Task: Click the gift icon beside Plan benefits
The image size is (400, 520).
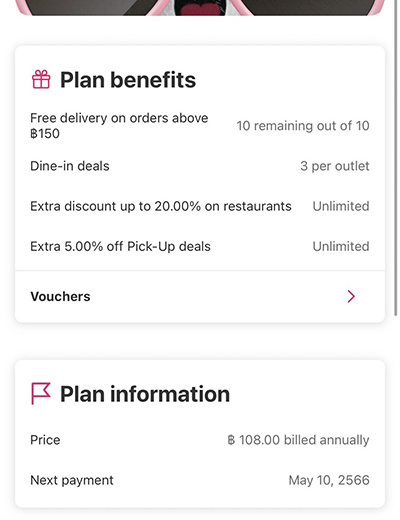Action: (x=41, y=79)
